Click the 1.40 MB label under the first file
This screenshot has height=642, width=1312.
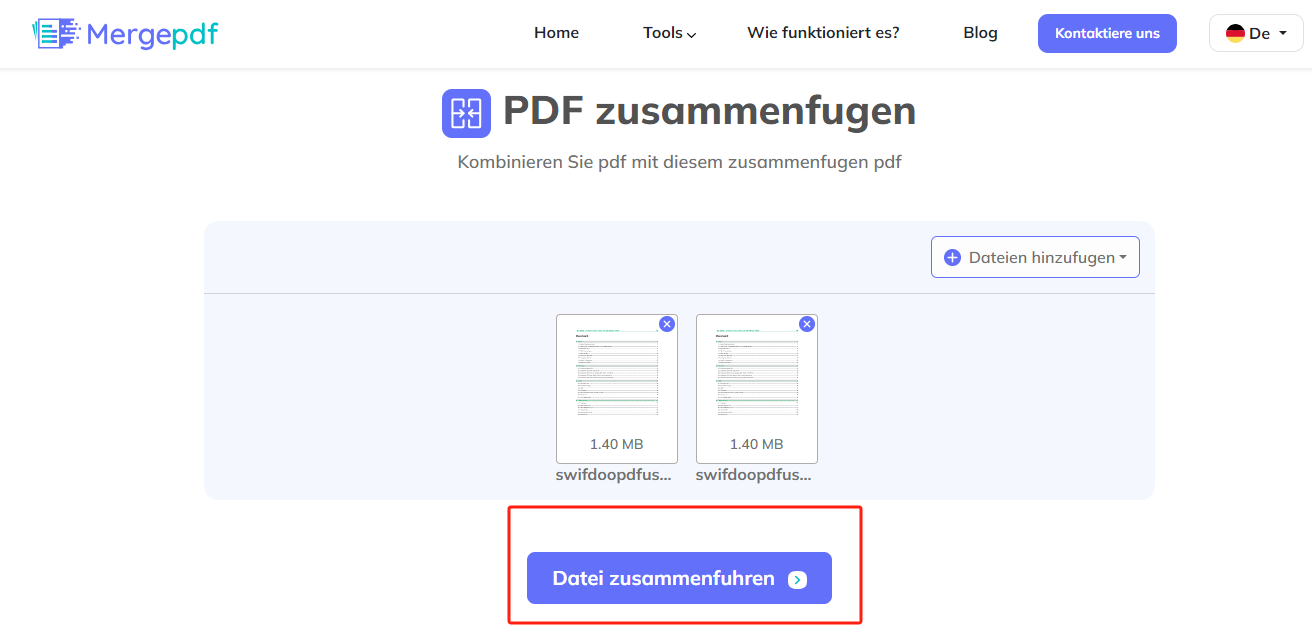(617, 443)
